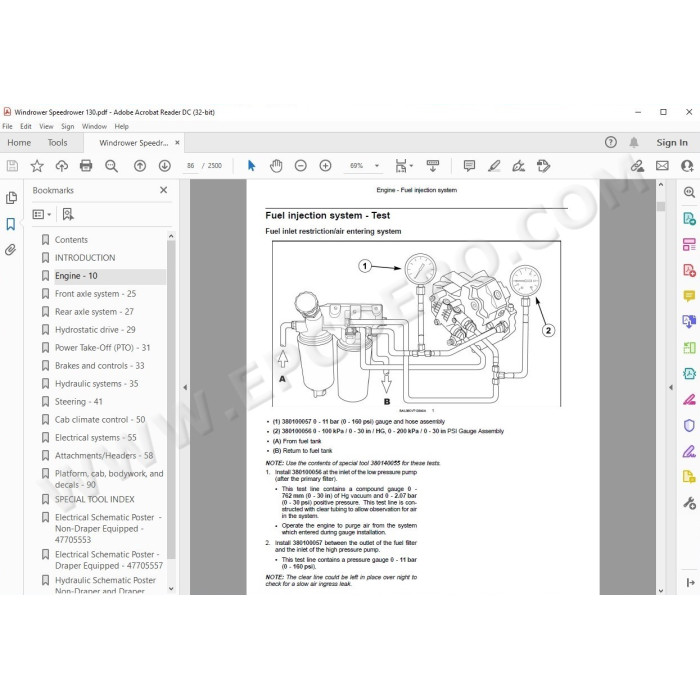Activate the Hand pan tool
The height and width of the screenshot is (700, 700).
coord(276,166)
